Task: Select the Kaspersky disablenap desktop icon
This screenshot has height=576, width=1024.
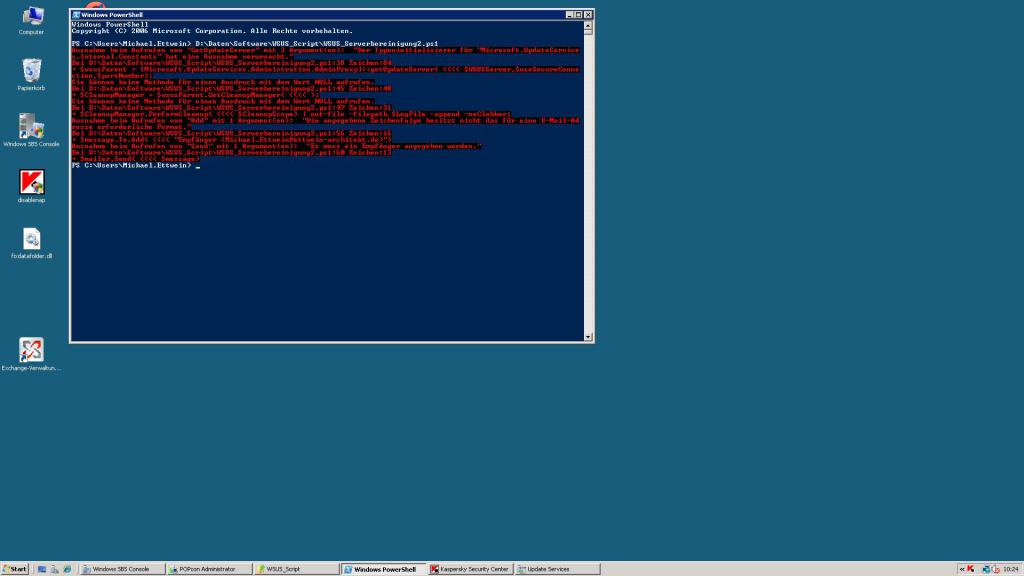Action: point(31,185)
